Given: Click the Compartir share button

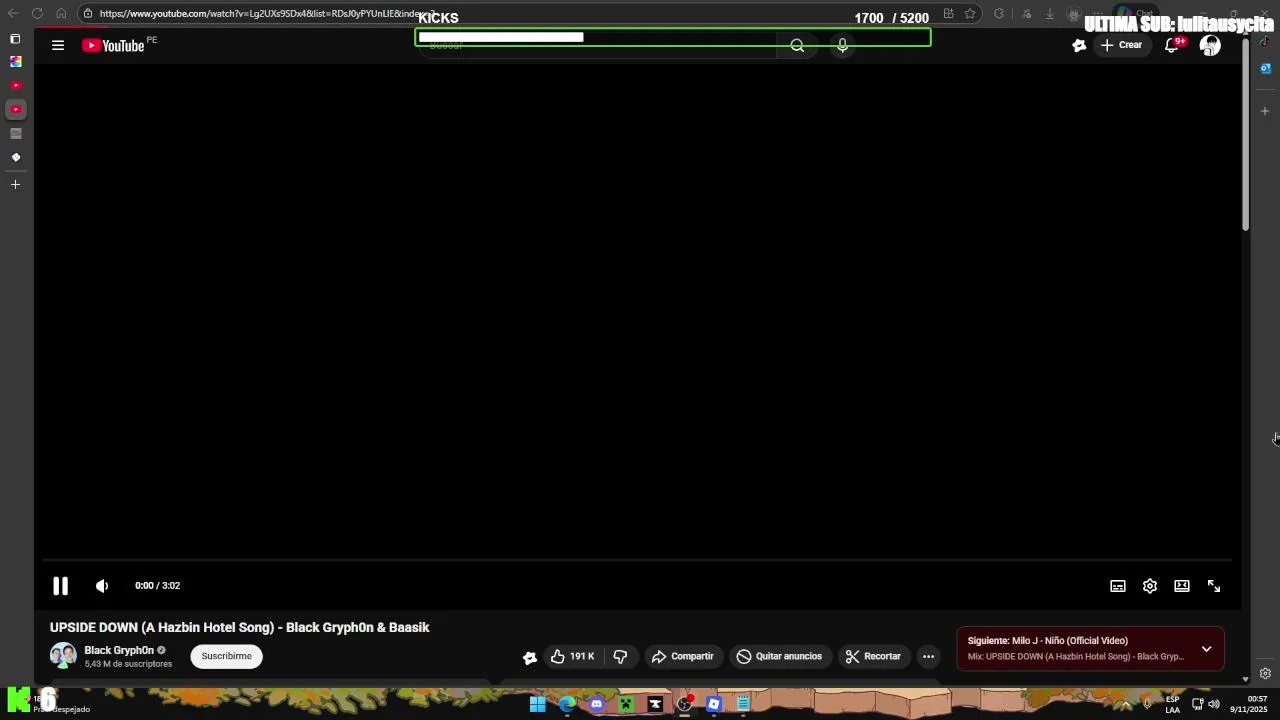Looking at the screenshot, I should [682, 656].
